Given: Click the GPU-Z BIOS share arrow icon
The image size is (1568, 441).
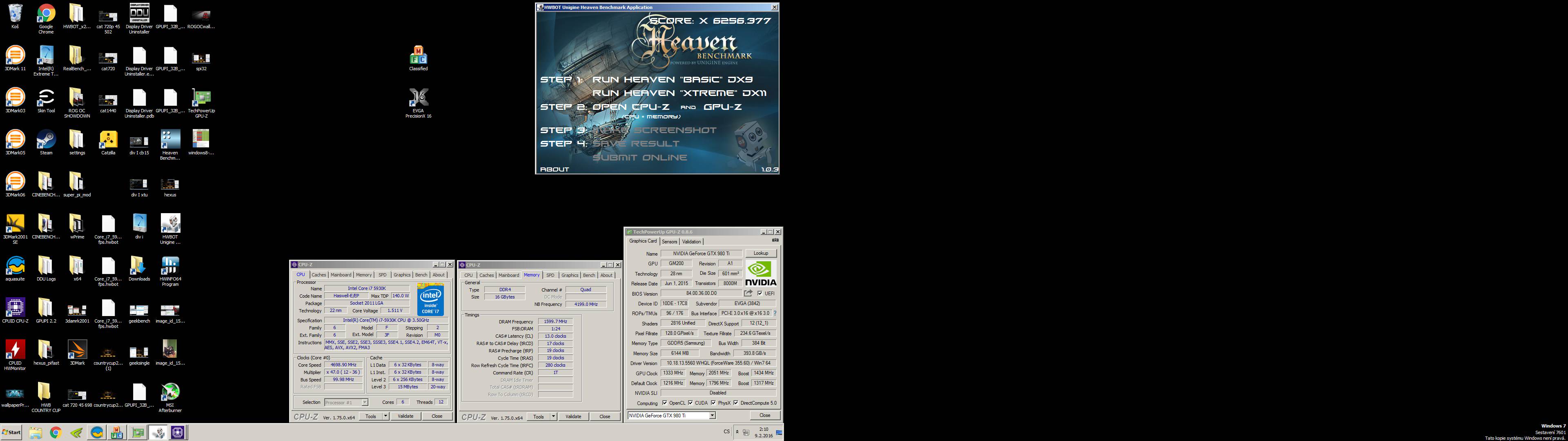Looking at the screenshot, I should [x=748, y=293].
